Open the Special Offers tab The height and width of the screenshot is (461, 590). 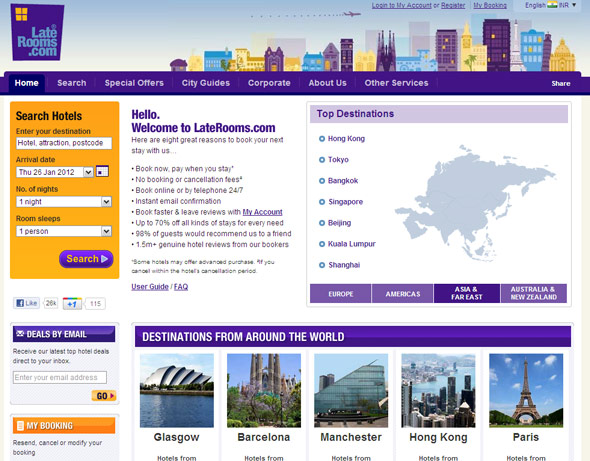coord(134,83)
